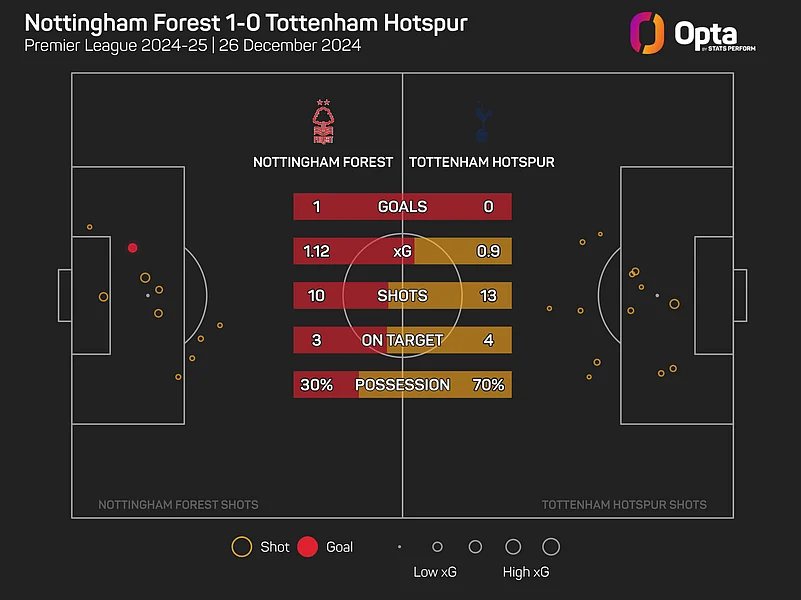801x600 pixels.
Task: Click the Nottingham Forest club crest
Action: coord(323,122)
